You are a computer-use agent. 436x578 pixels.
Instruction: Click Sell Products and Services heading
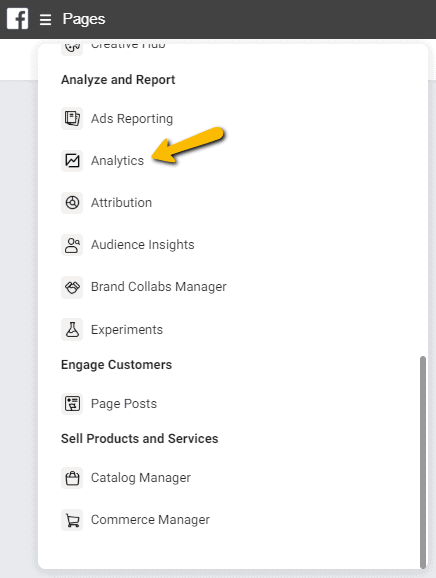tap(140, 439)
